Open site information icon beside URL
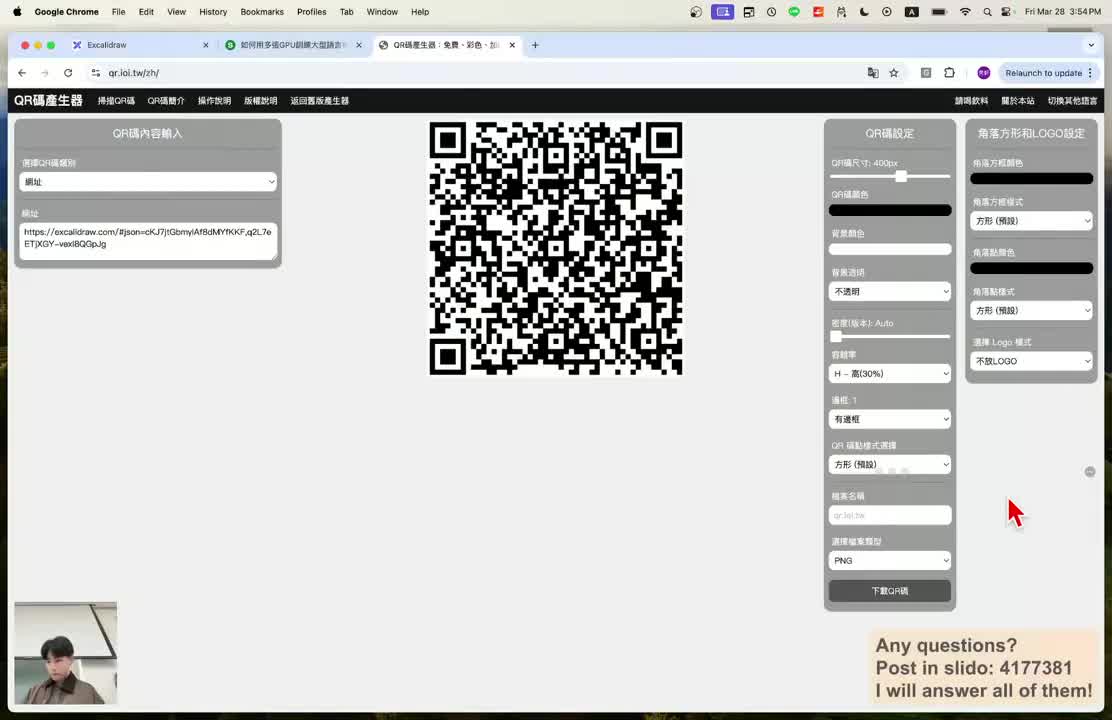This screenshot has width=1112, height=720. pos(96,73)
